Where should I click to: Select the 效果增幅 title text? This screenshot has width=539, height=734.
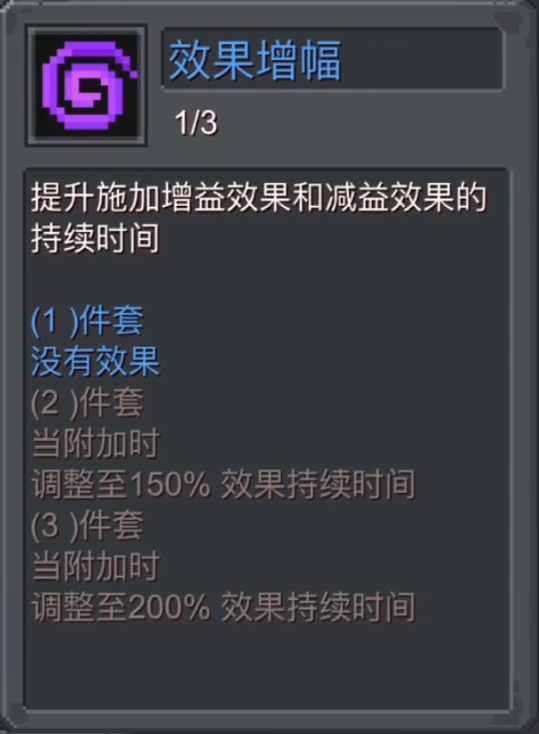pos(255,61)
